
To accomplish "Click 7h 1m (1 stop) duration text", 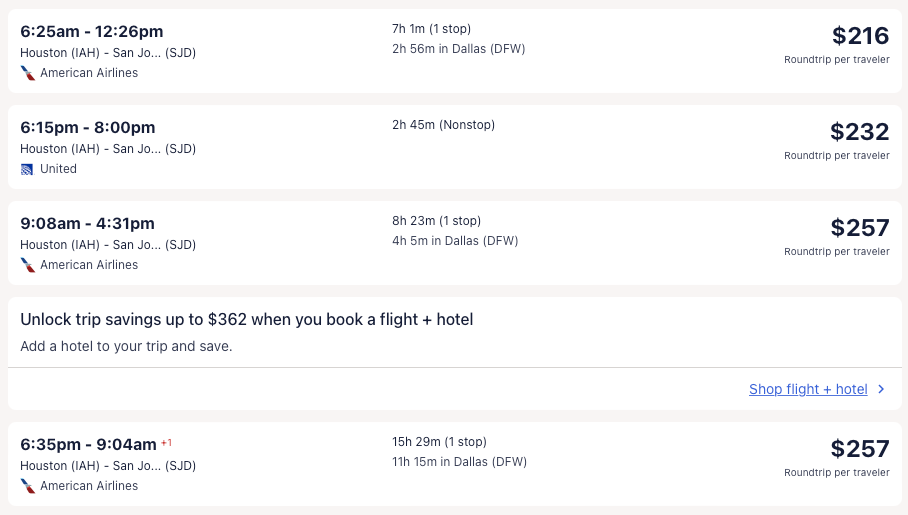I will pos(431,29).
